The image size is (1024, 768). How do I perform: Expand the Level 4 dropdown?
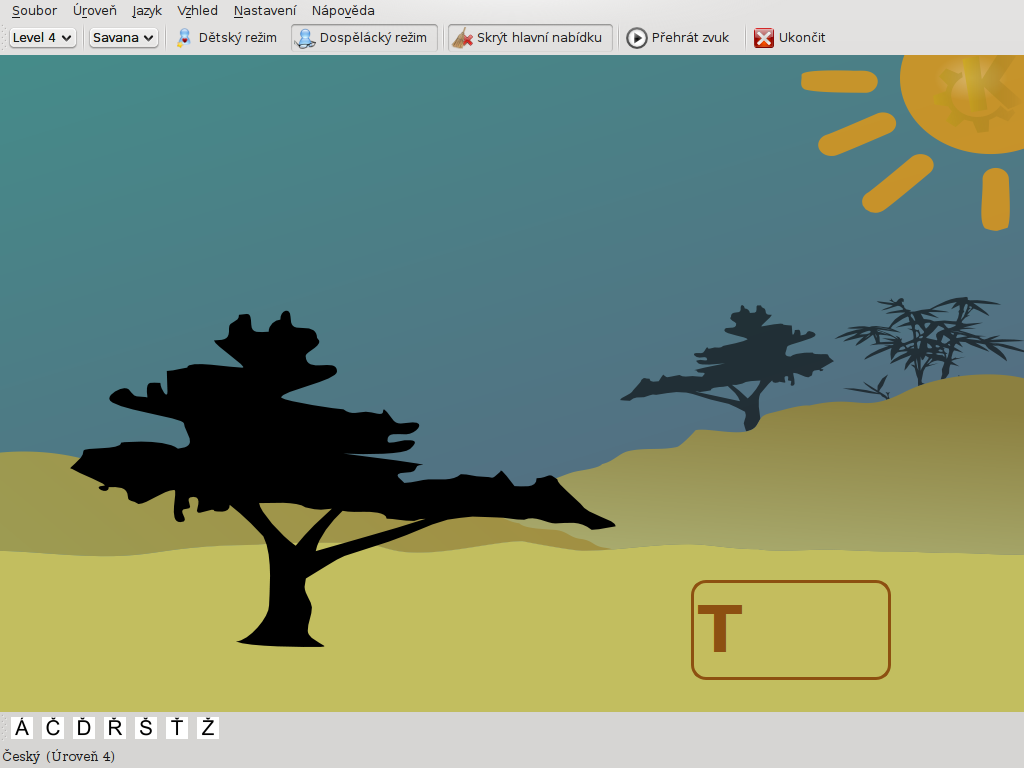click(x=42, y=37)
